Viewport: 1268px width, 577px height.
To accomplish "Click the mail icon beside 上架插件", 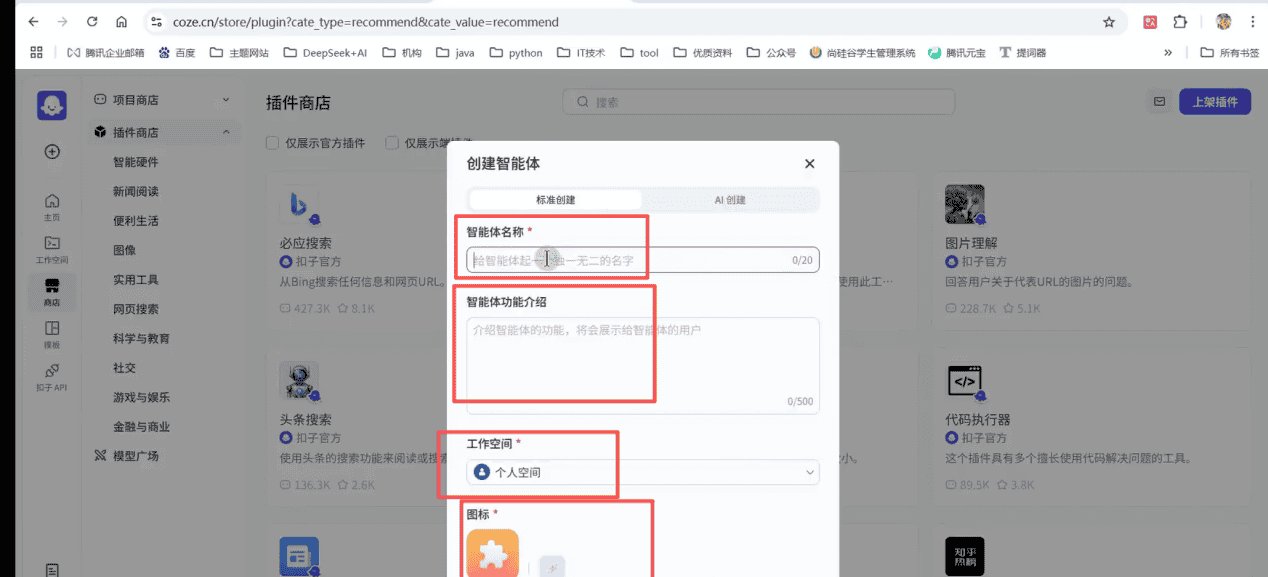I will (1159, 101).
